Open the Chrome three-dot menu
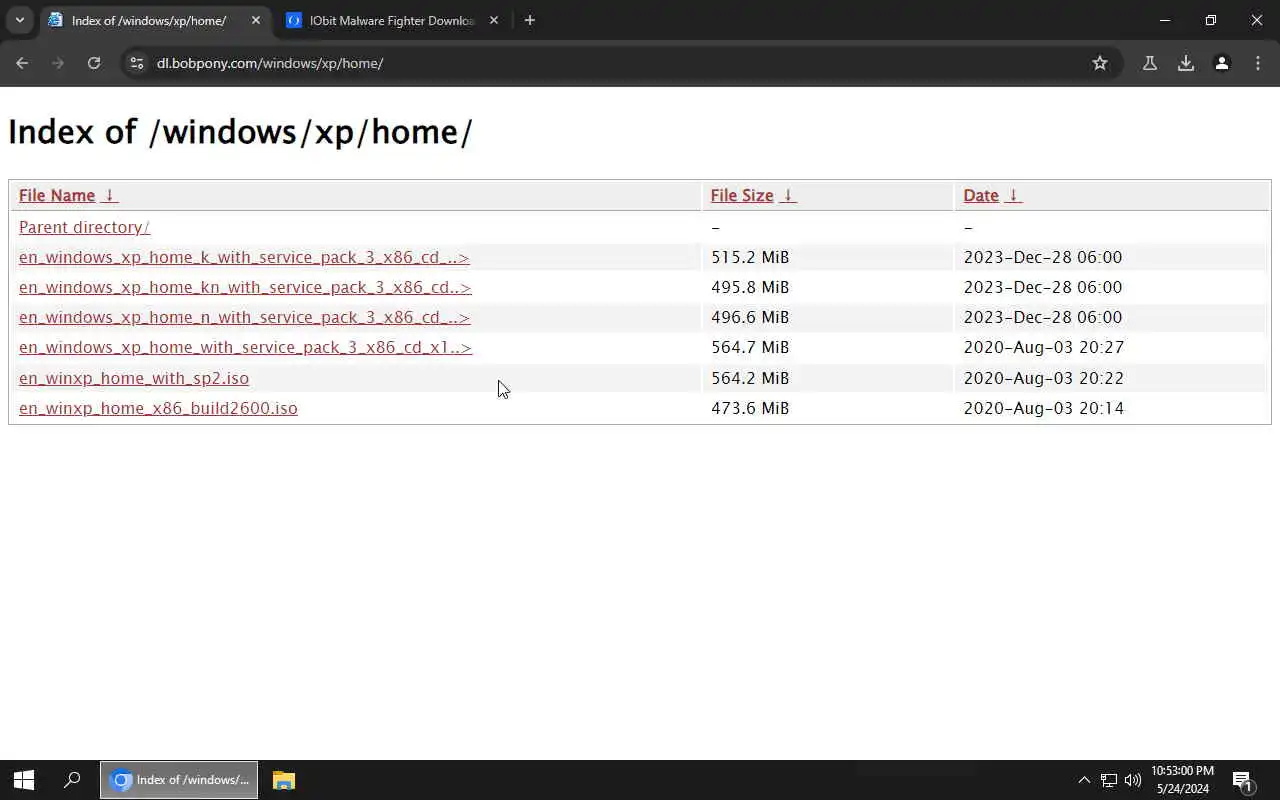Image resolution: width=1280 pixels, height=800 pixels. coord(1258,63)
